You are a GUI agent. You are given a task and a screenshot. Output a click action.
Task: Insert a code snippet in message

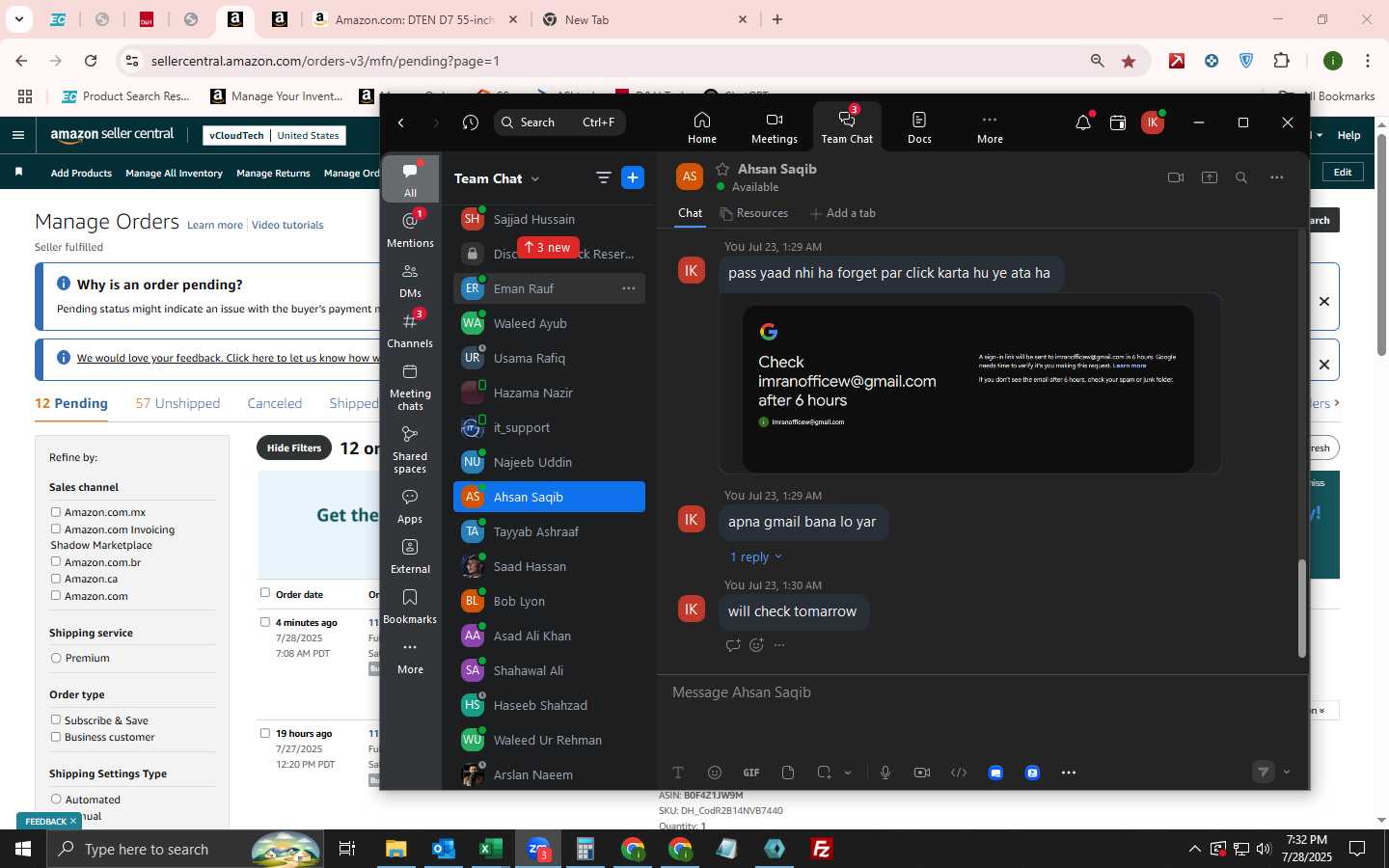click(x=959, y=773)
